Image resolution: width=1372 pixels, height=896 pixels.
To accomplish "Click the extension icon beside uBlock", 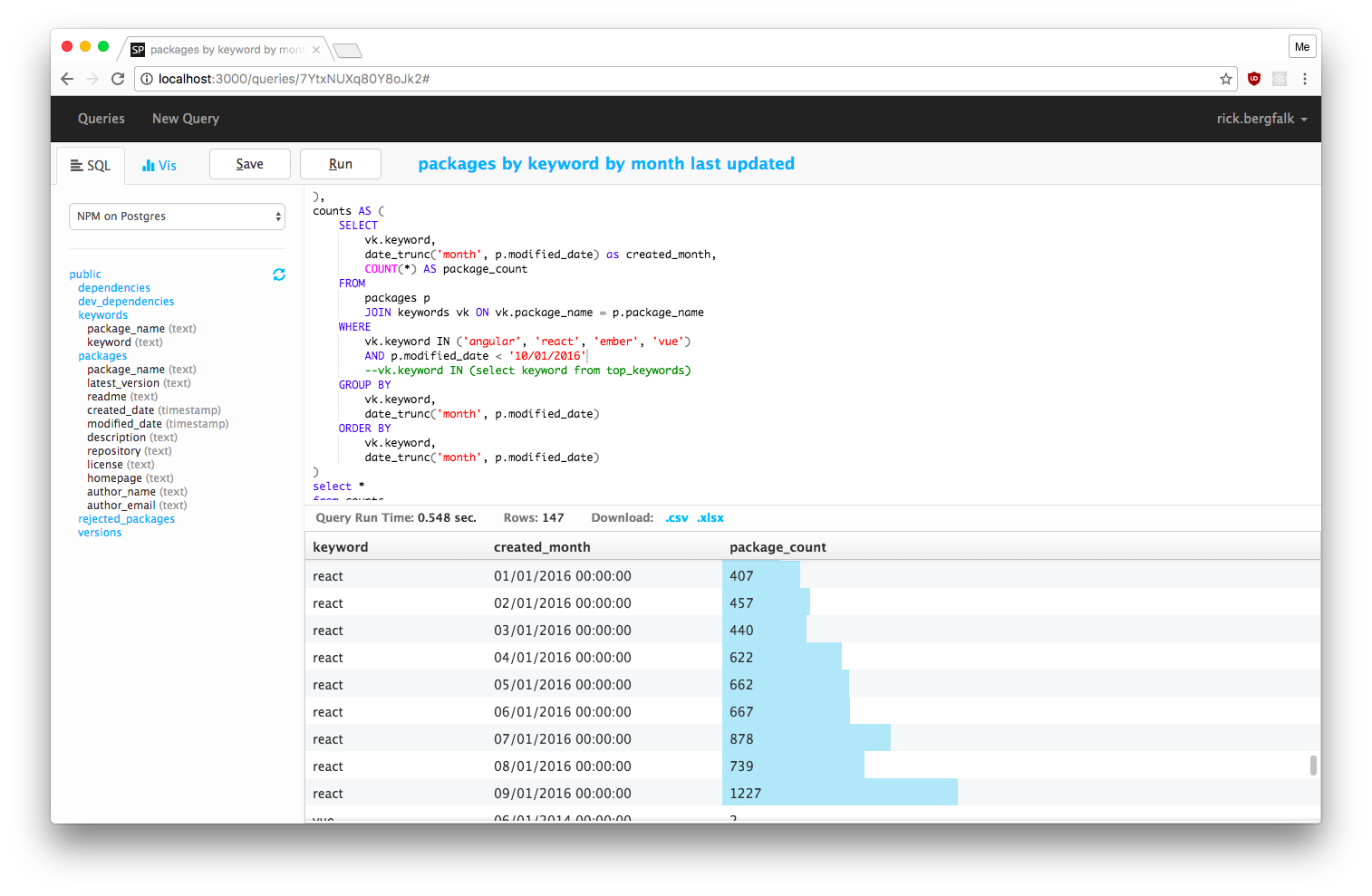I will (1279, 79).
